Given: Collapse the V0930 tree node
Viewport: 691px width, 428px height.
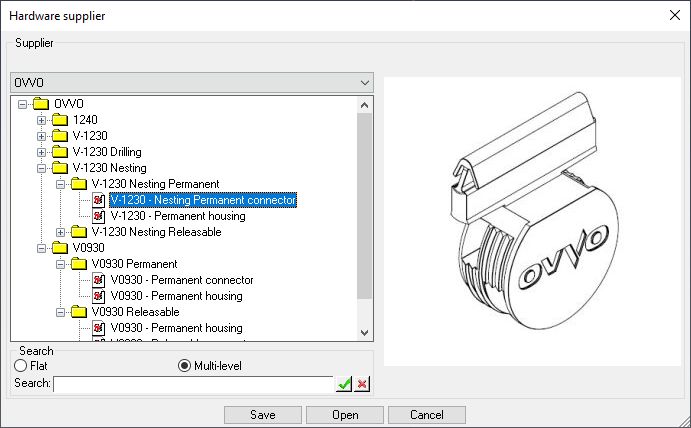Looking at the screenshot, I should coord(42,248).
